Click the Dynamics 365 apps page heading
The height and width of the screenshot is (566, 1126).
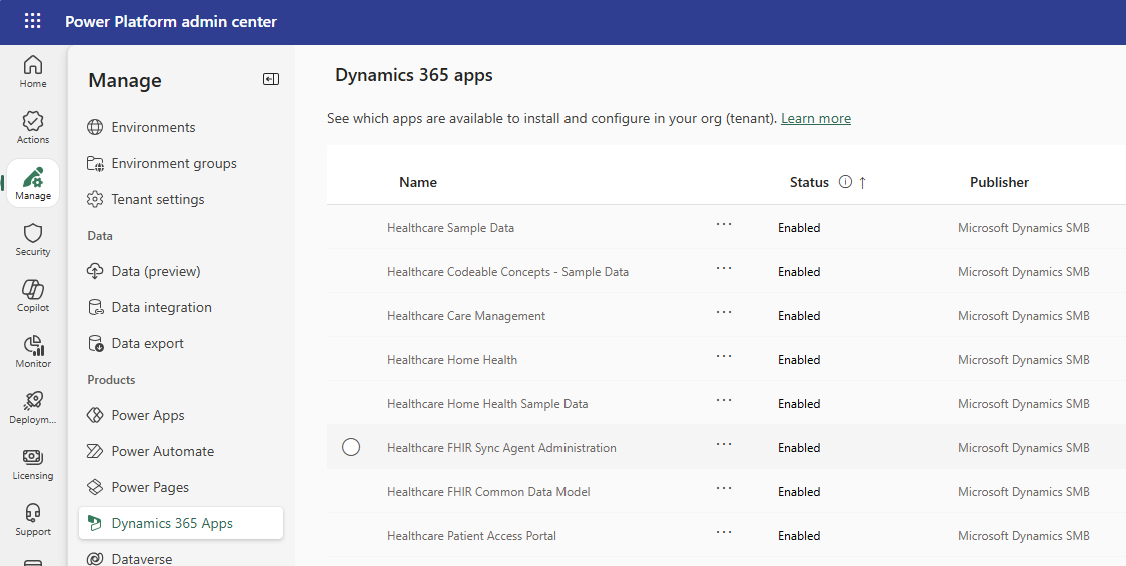tap(414, 75)
